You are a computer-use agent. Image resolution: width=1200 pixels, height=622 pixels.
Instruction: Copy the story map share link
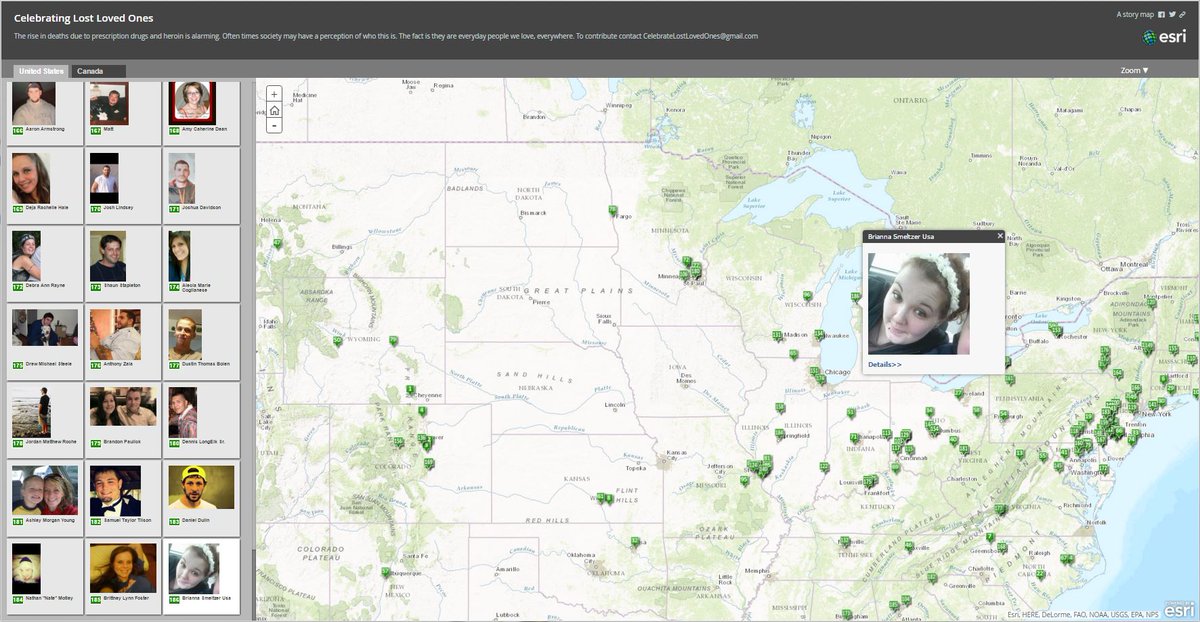click(x=1181, y=15)
